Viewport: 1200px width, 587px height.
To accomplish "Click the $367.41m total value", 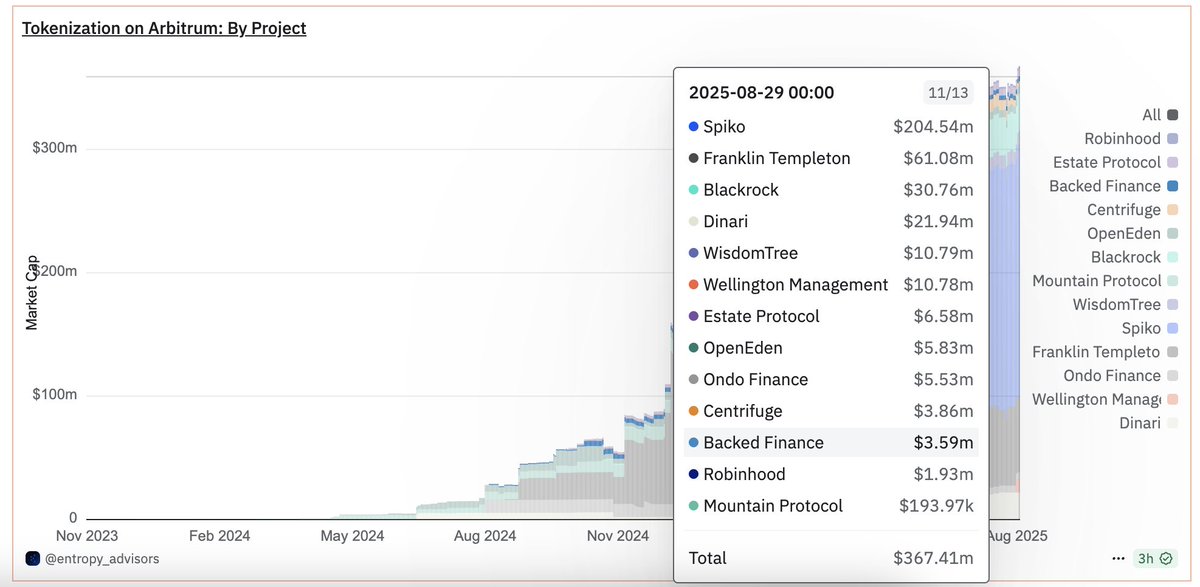I will pyautogui.click(x=932, y=558).
